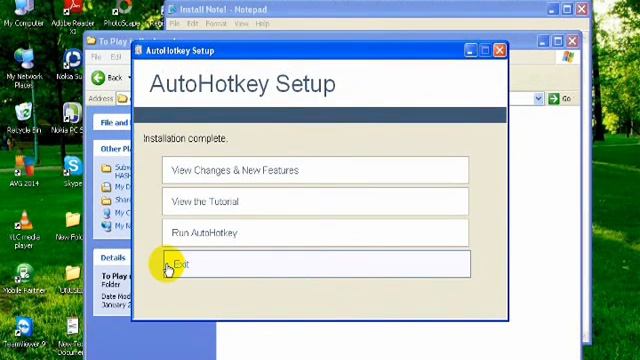This screenshot has width=640, height=360.
Task: Click Details panel header in Explorer
Action: tap(113, 258)
